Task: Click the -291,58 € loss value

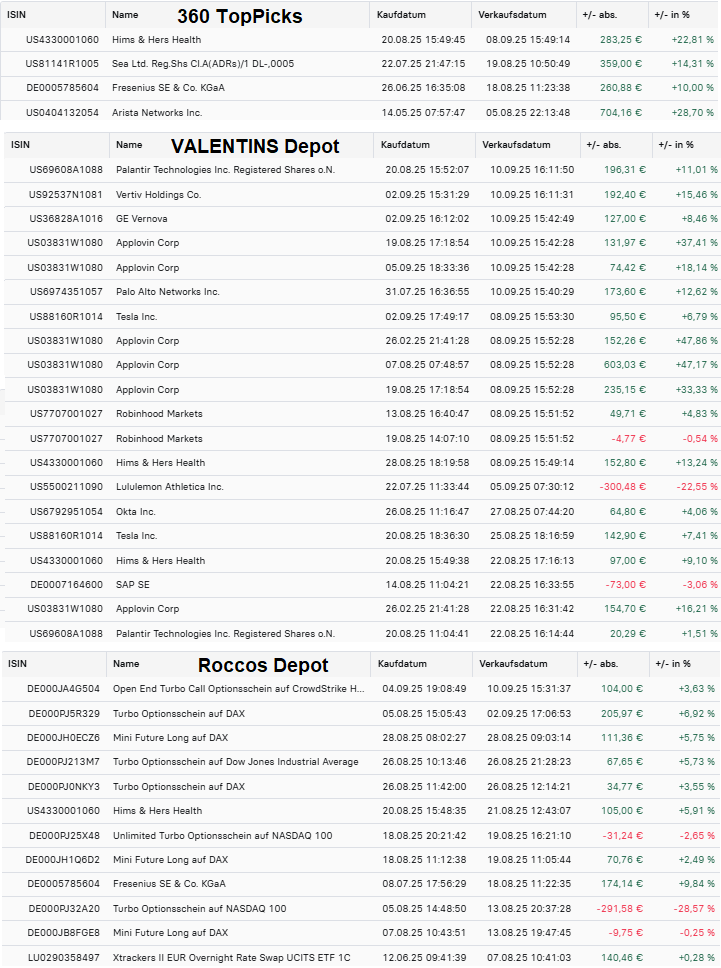Action: pyautogui.click(x=619, y=909)
